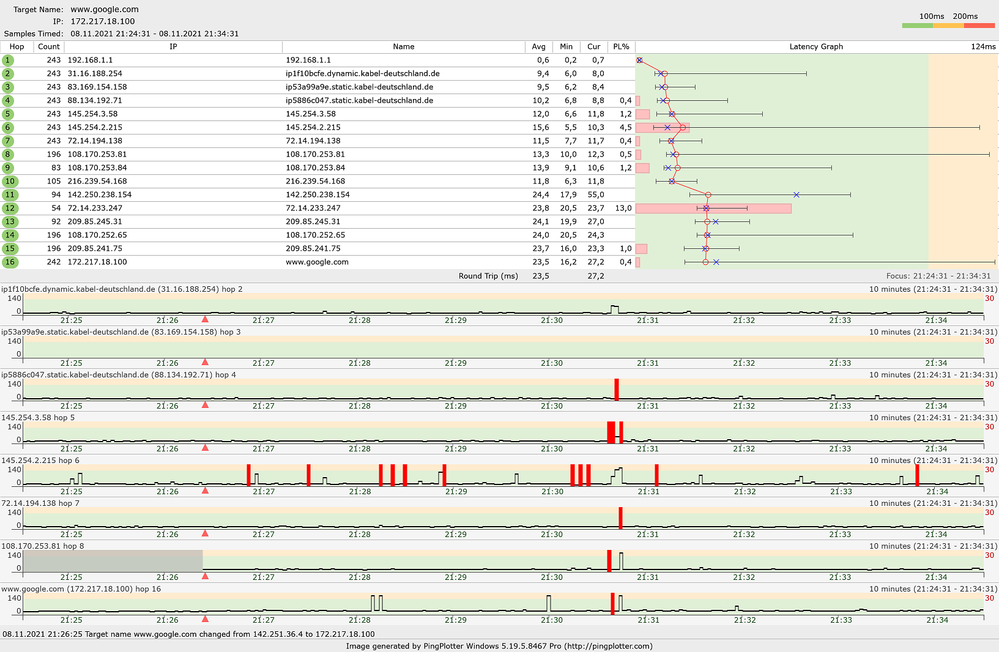This screenshot has width=999, height=652.
Task: Click the hop 12 green circle
Action: 10,208
